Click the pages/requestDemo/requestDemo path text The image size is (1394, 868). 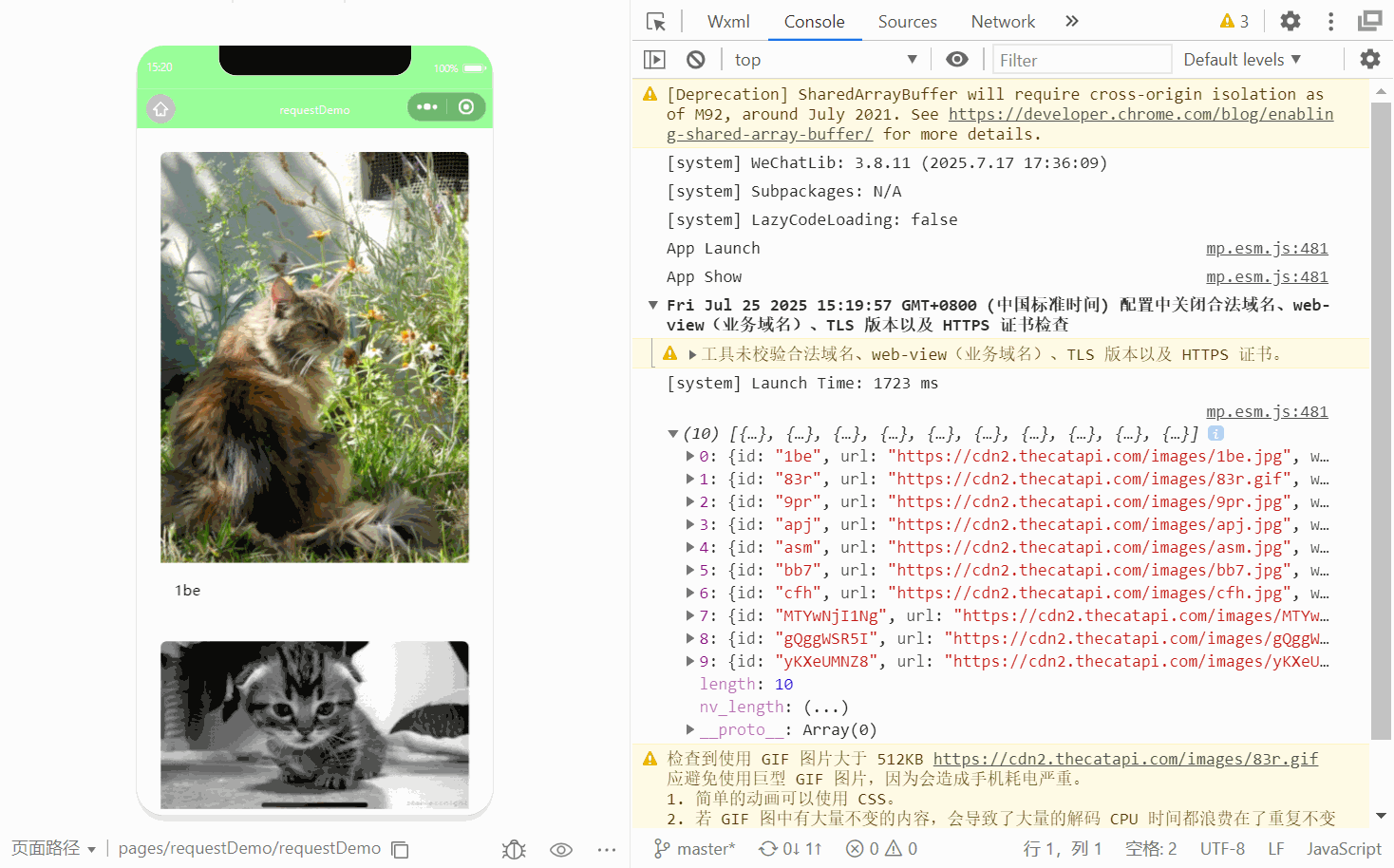click(x=249, y=848)
